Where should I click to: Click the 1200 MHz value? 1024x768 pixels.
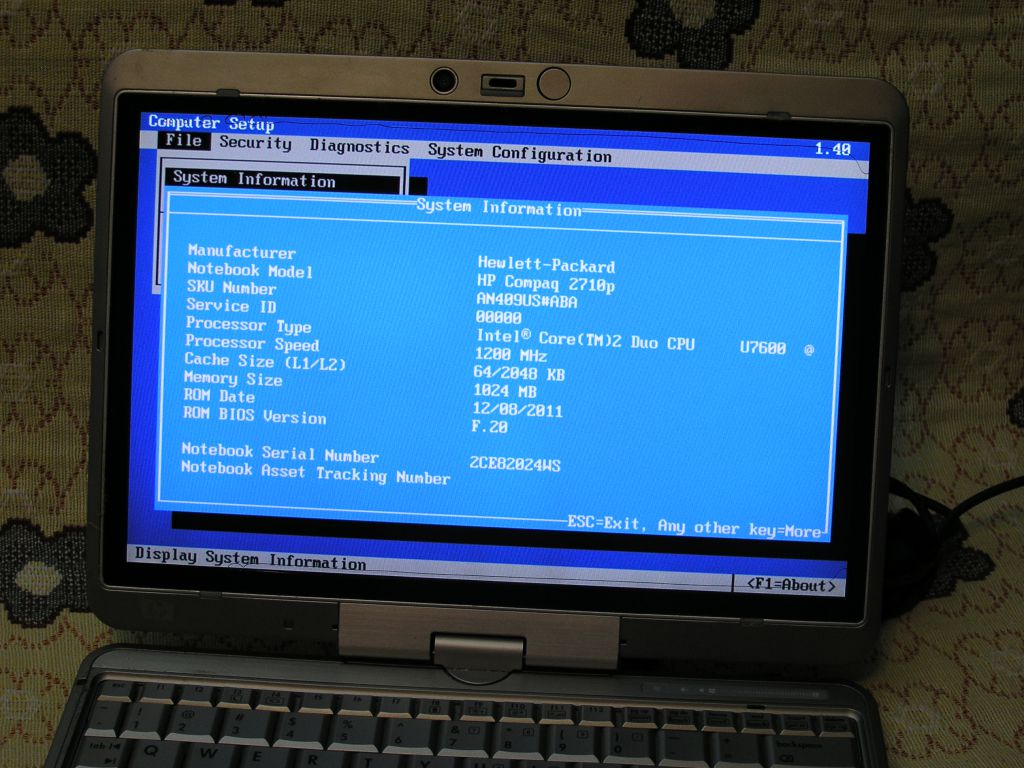point(511,355)
